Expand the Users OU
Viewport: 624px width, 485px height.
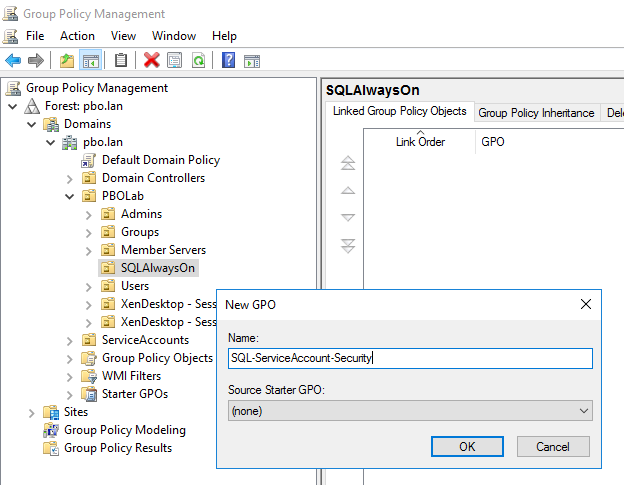click(x=89, y=287)
